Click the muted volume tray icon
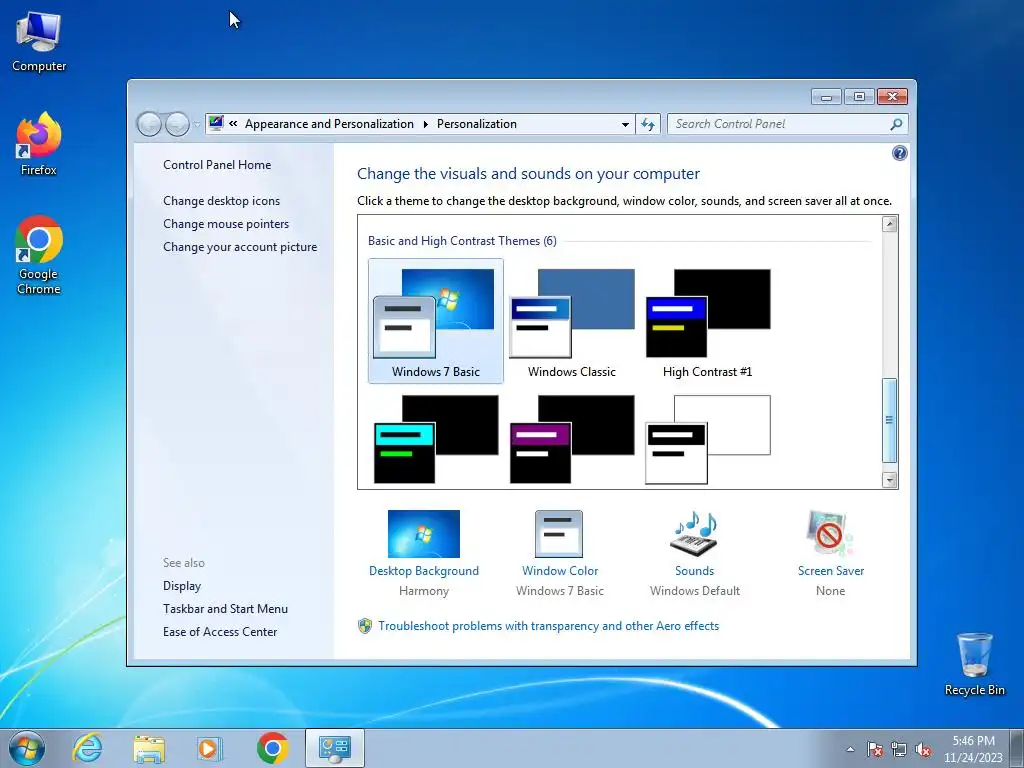The image size is (1024, 768). coord(923,749)
